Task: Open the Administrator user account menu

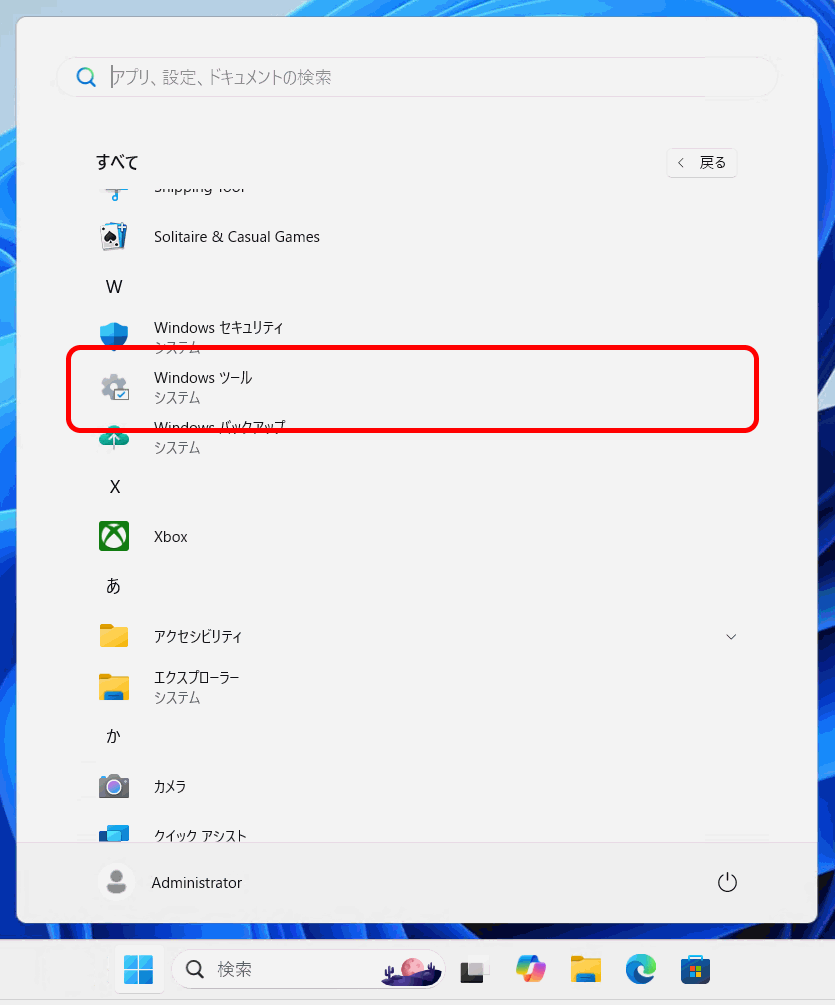Action: click(x=172, y=882)
